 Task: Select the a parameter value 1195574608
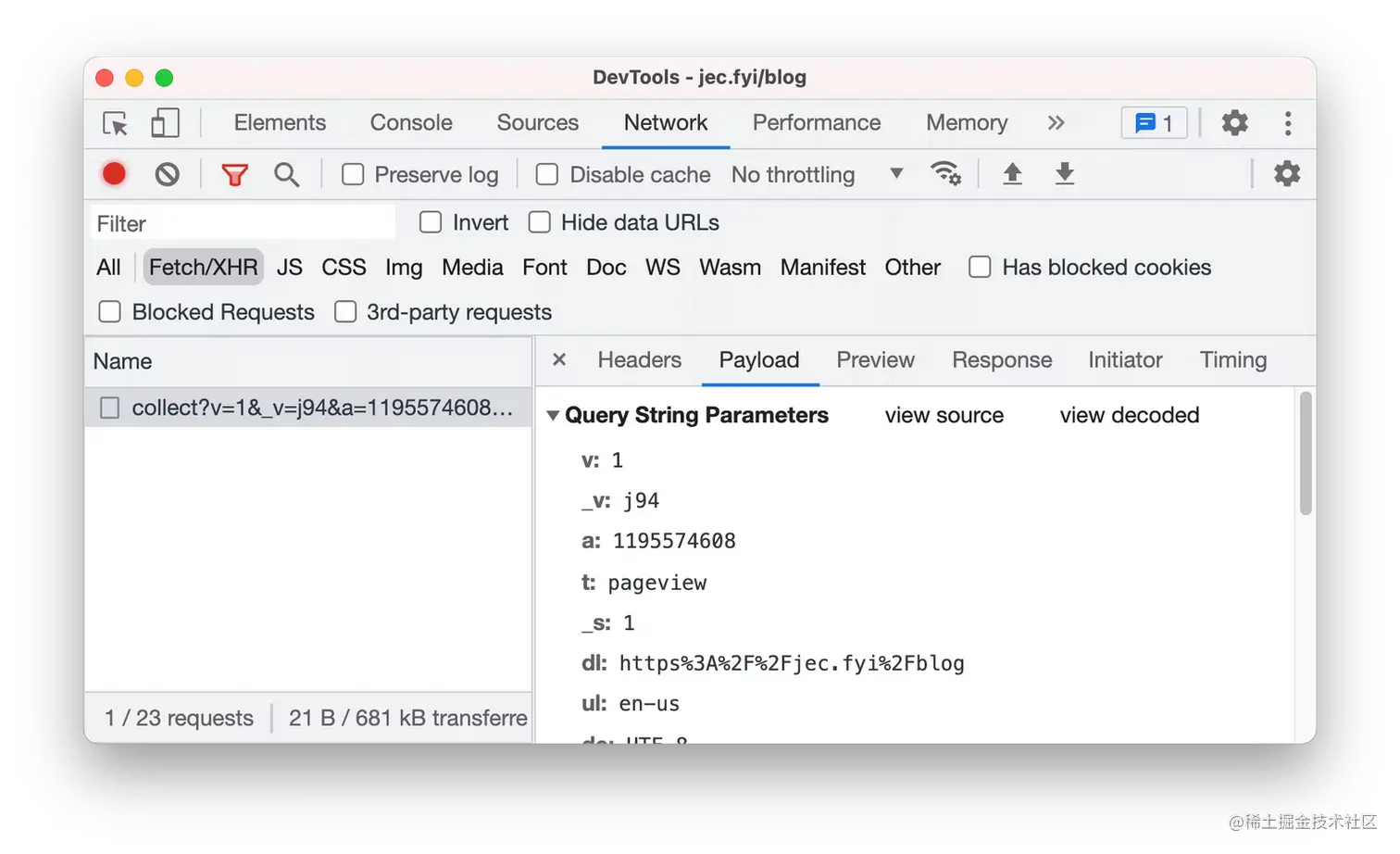[x=674, y=541]
